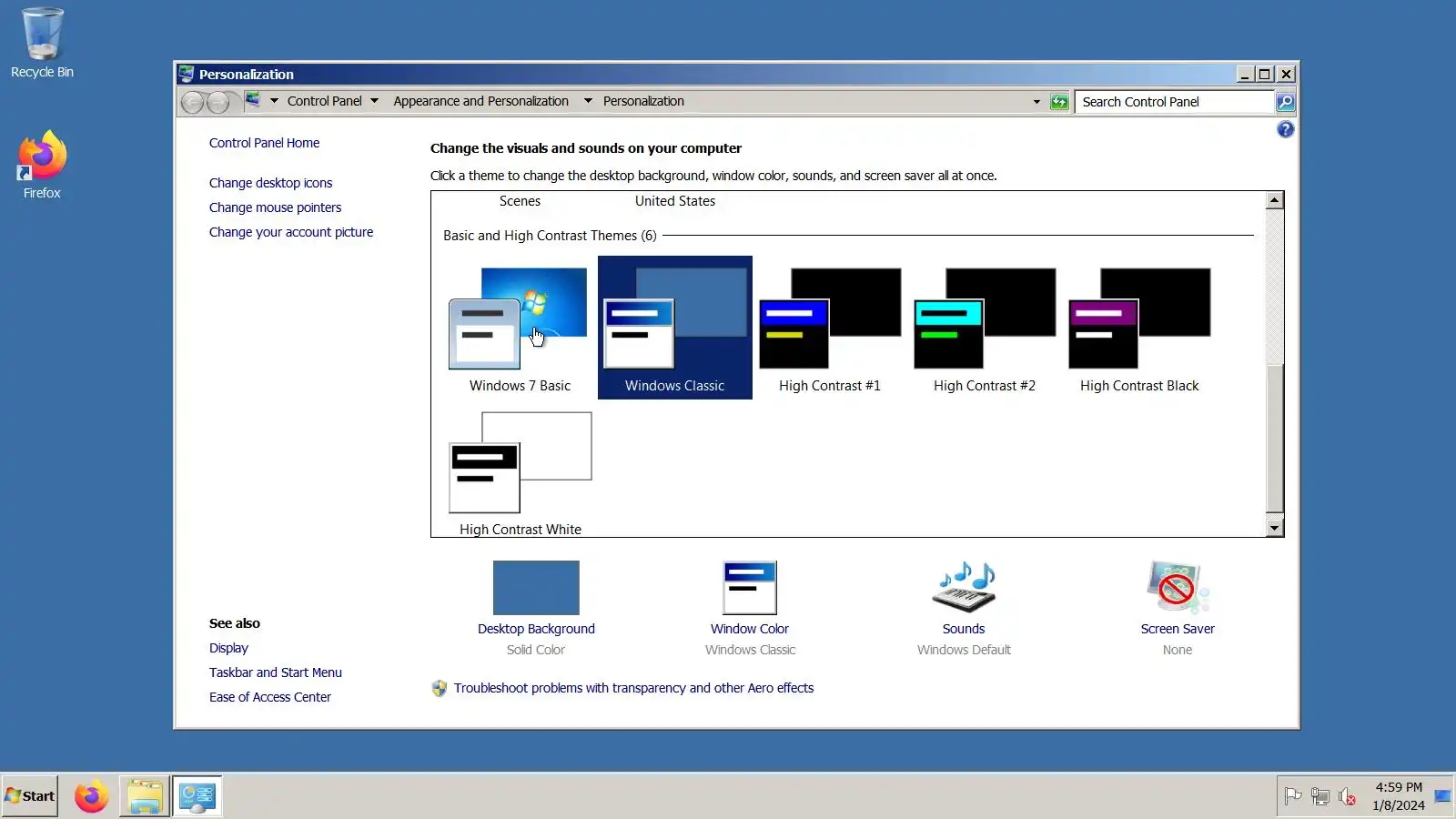
Task: Click the network tray icon
Action: pyautogui.click(x=1320, y=796)
